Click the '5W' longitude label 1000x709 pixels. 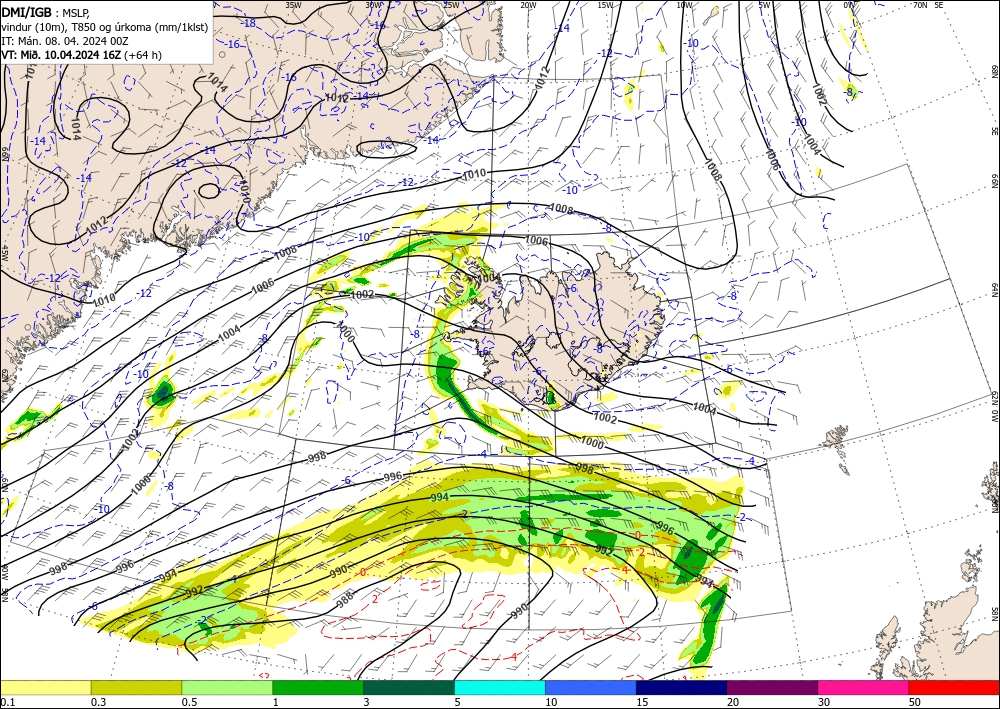click(764, 5)
